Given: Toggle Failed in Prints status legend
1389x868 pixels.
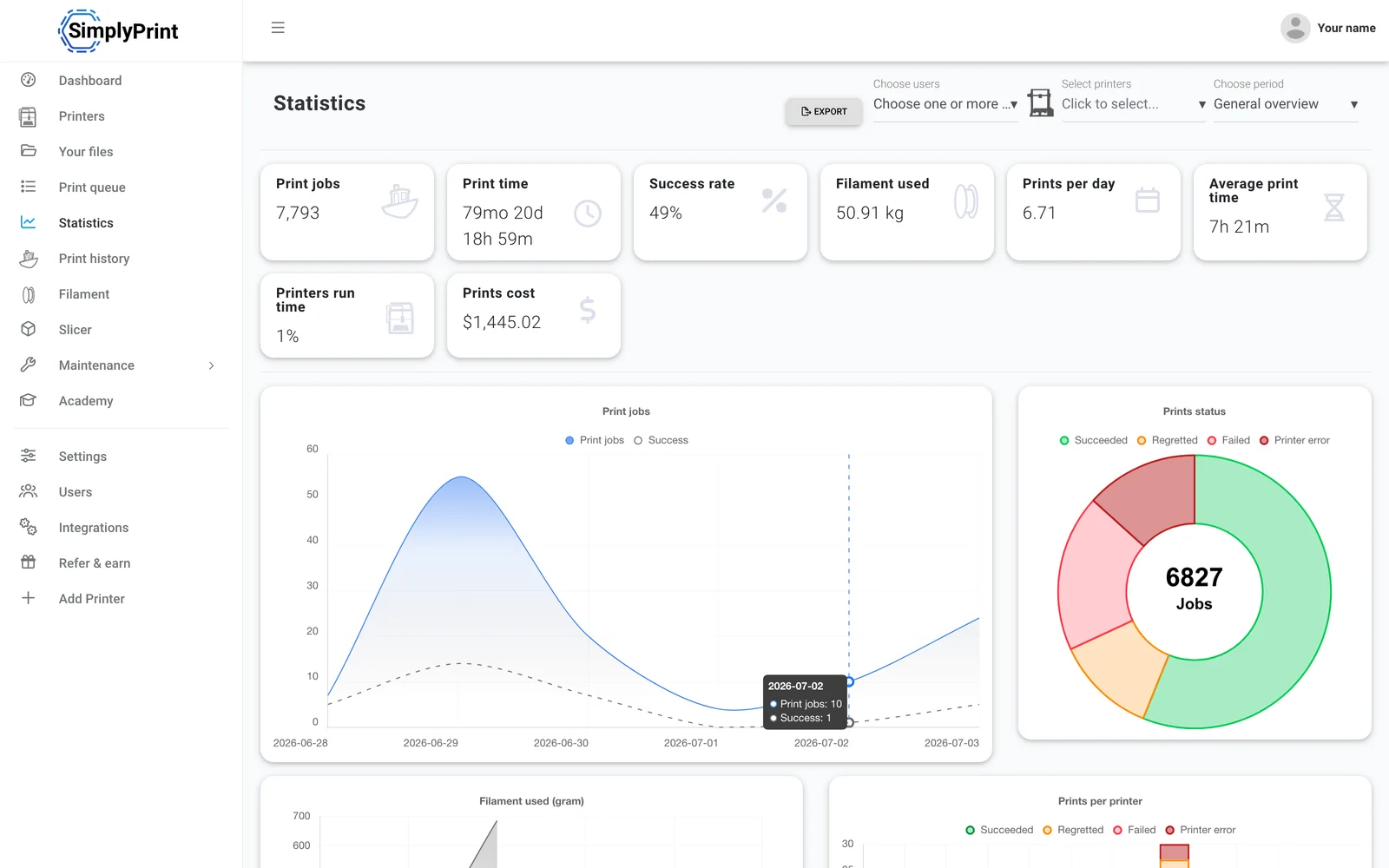Looking at the screenshot, I should (1228, 440).
